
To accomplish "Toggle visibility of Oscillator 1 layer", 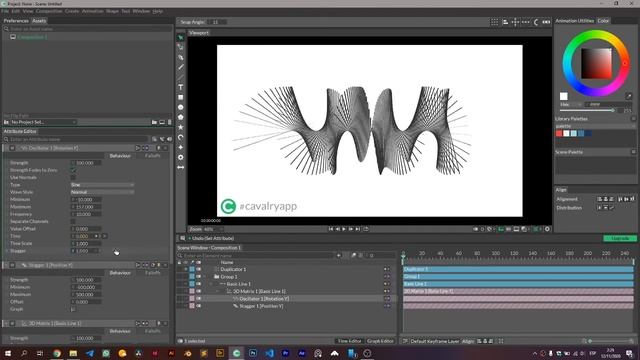I will click(x=199, y=299).
